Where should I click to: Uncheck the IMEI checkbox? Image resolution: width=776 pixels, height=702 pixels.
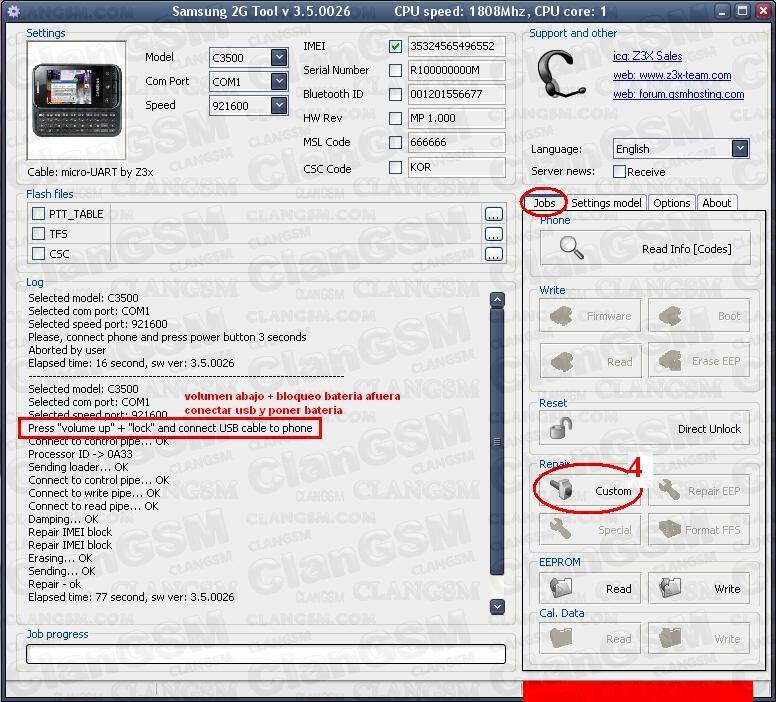396,46
